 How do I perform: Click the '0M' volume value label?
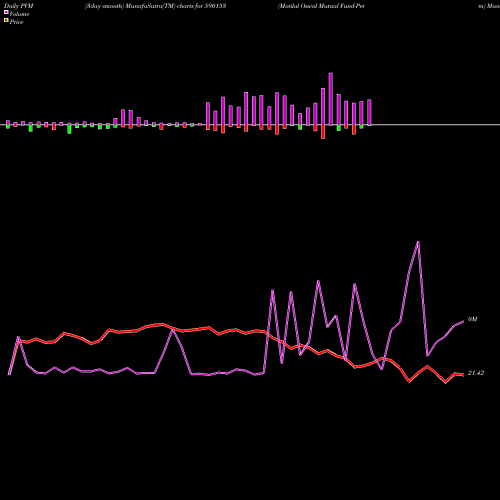click(x=472, y=319)
